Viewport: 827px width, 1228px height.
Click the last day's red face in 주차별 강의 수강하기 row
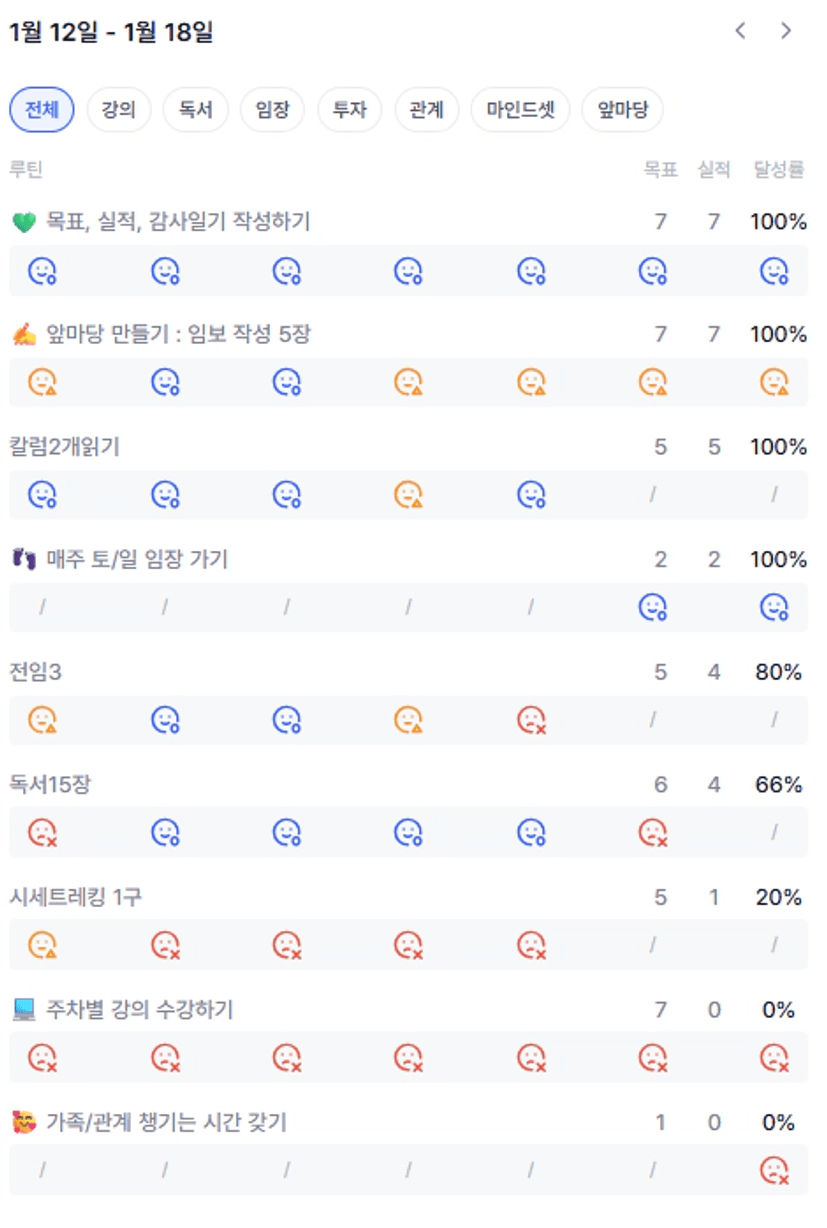tap(774, 1057)
